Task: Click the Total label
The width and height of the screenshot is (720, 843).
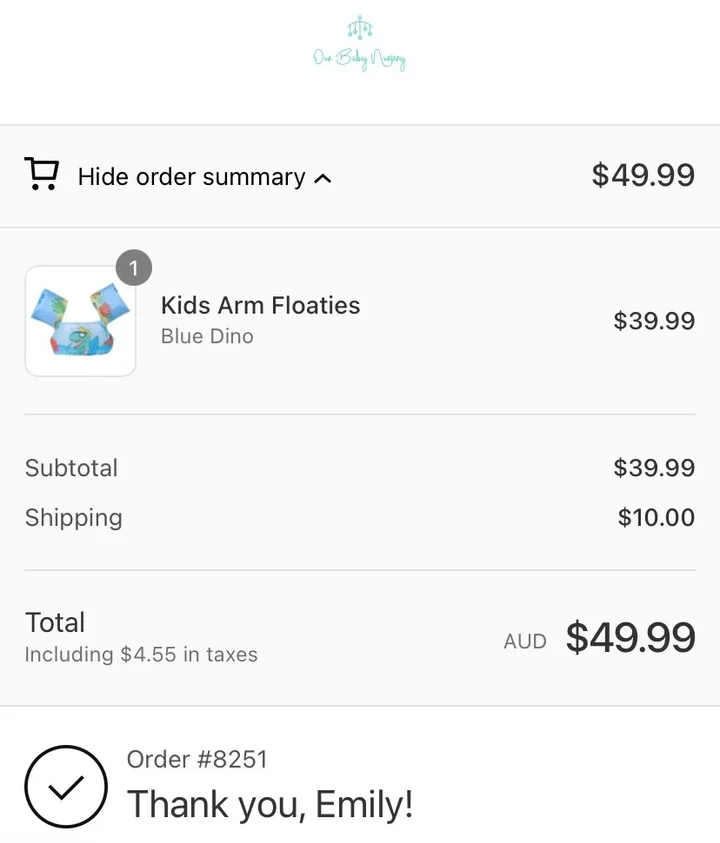Action: 55,622
